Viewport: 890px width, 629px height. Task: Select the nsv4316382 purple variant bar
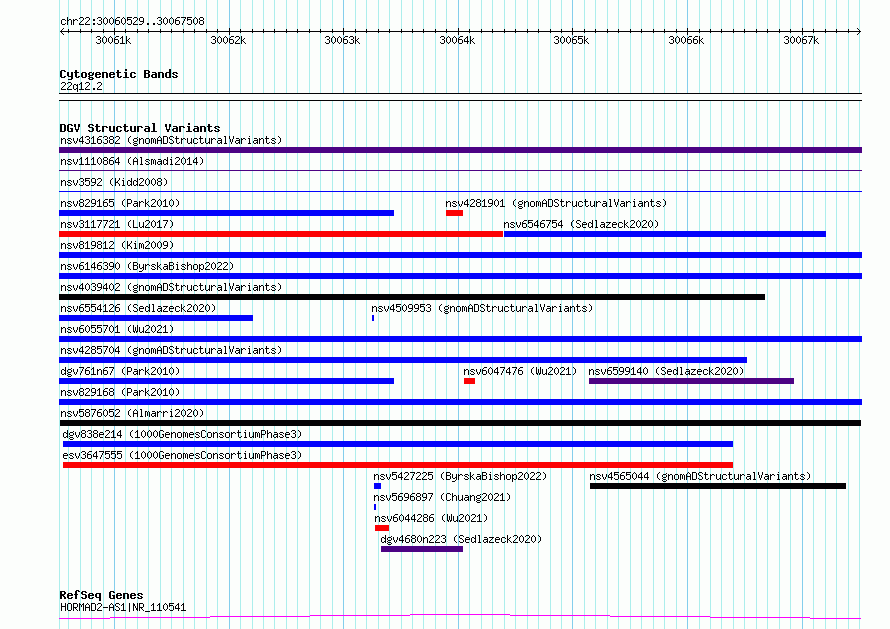pyautogui.click(x=460, y=150)
